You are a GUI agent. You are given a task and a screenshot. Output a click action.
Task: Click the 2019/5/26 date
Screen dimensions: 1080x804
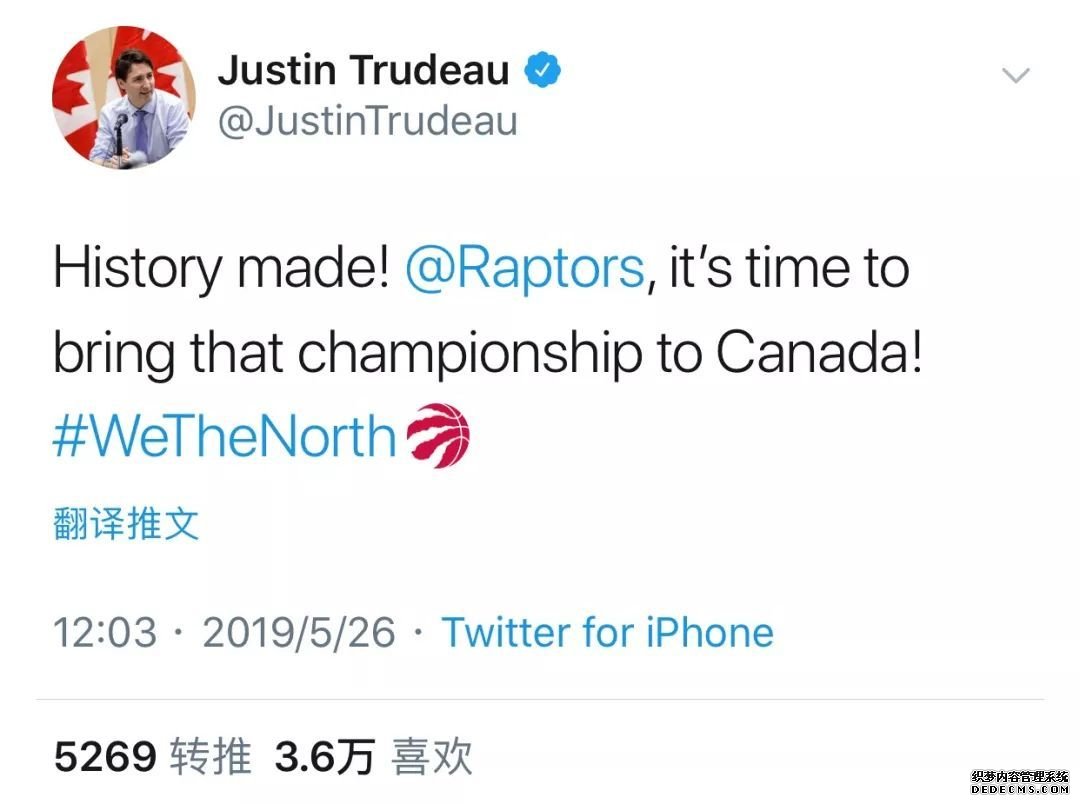299,632
